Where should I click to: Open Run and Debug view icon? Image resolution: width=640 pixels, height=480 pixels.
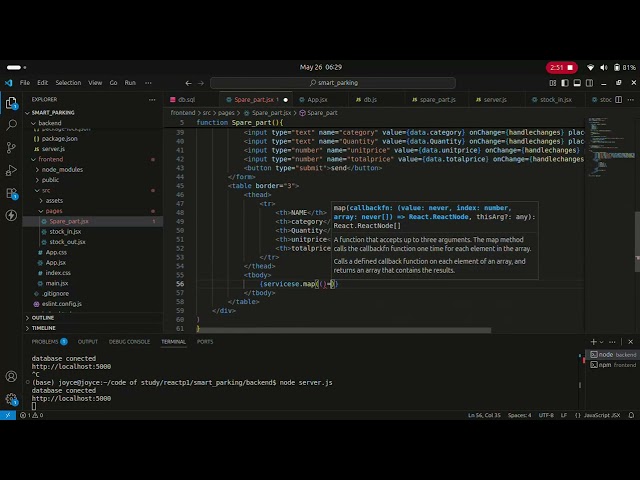[11, 170]
